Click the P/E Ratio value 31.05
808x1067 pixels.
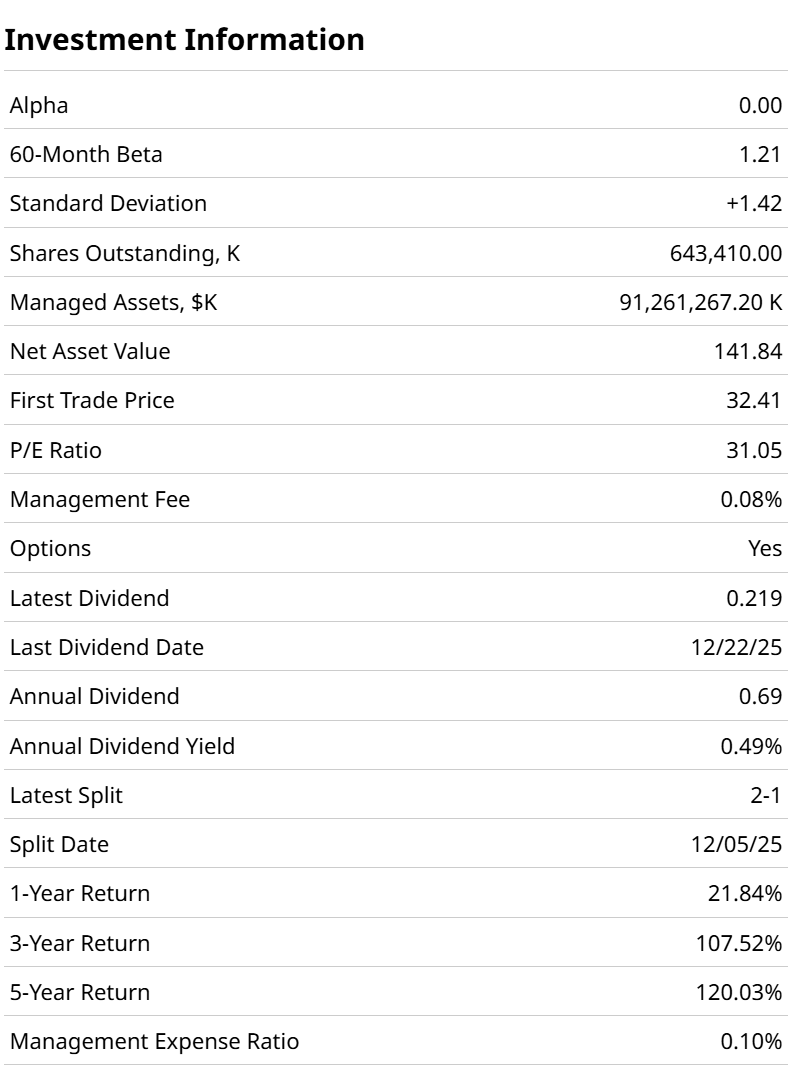pyautogui.click(x=754, y=450)
